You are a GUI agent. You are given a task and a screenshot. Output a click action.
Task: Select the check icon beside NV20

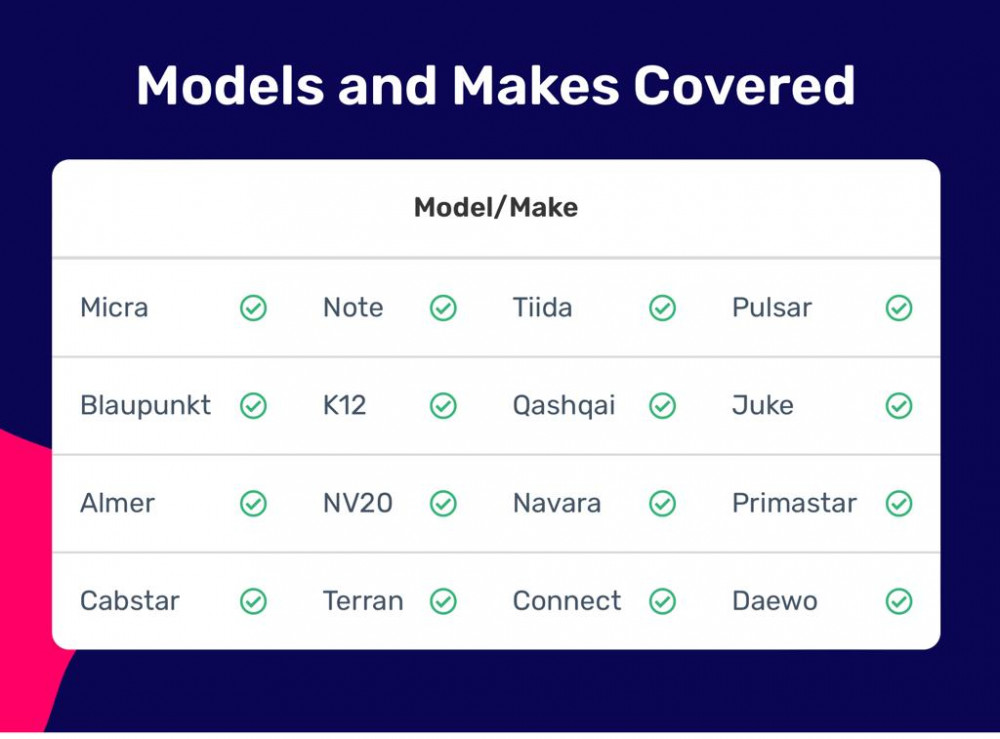click(x=443, y=504)
